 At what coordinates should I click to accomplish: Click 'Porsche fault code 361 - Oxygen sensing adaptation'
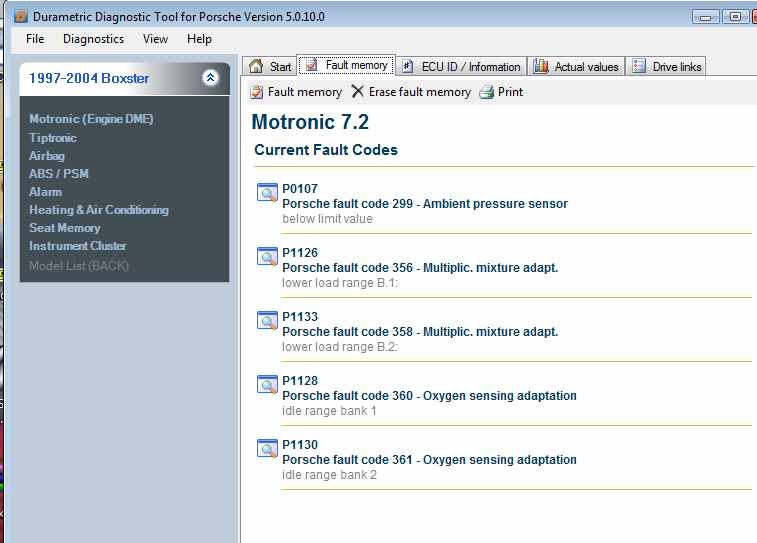click(429, 460)
